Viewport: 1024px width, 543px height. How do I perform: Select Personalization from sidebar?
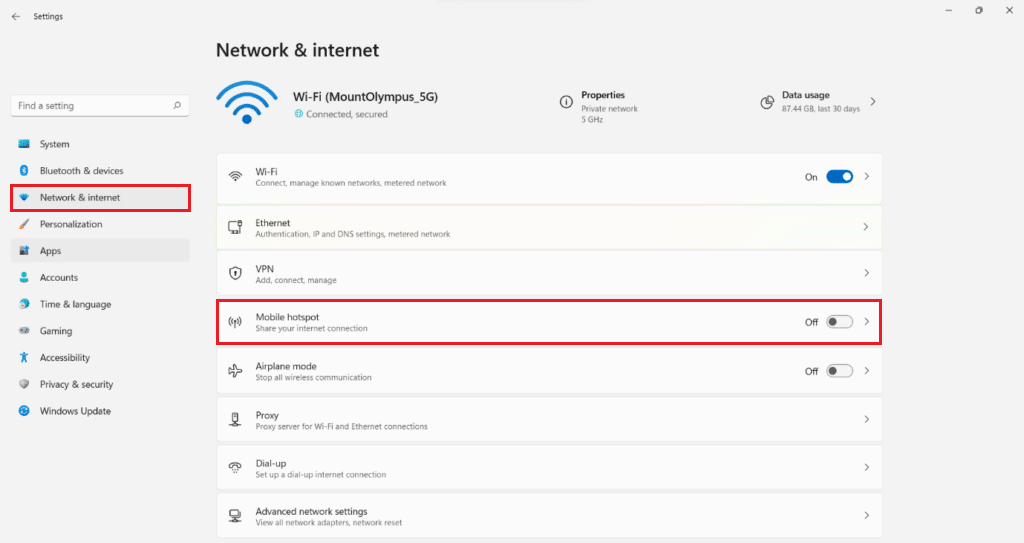pos(71,224)
